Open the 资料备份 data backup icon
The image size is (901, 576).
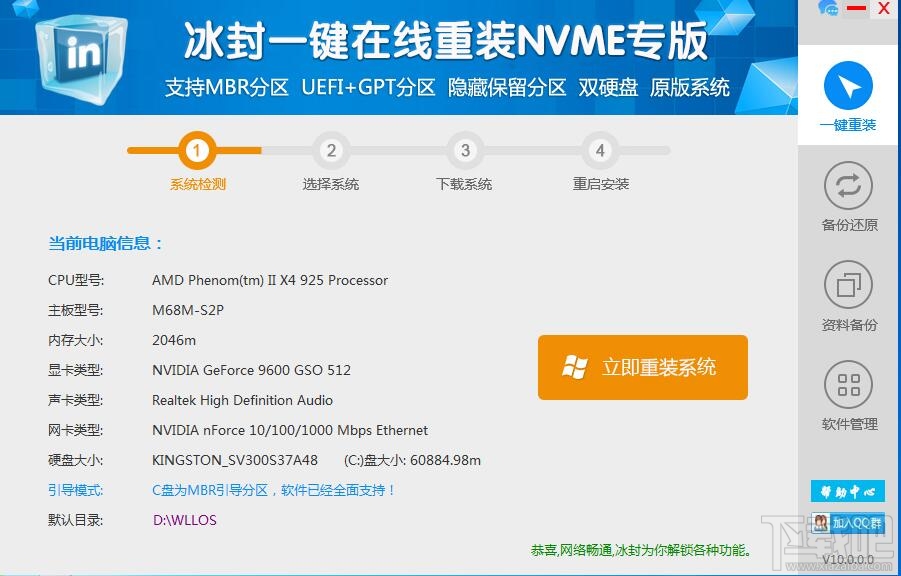848,285
